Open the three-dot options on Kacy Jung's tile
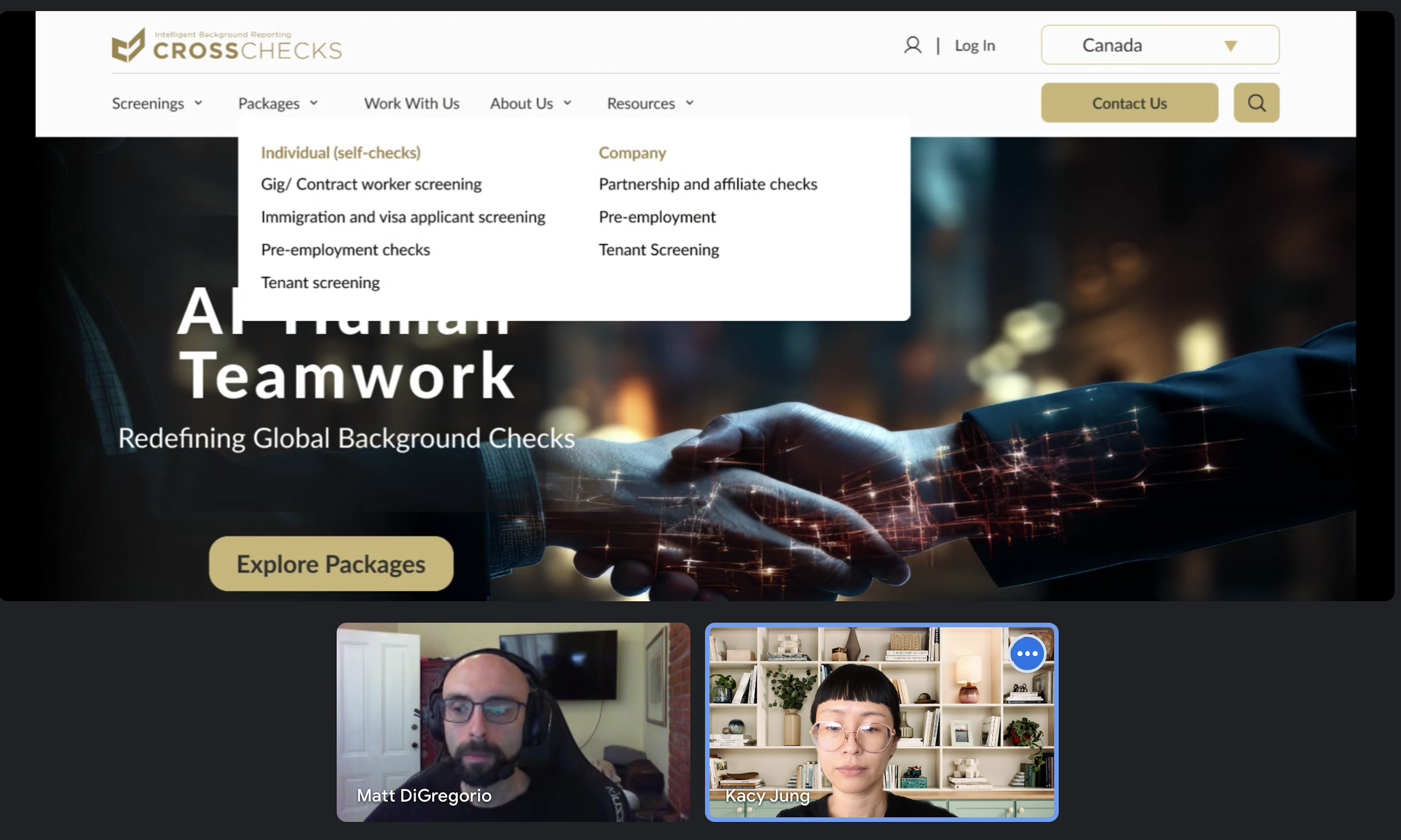Image resolution: width=1401 pixels, height=840 pixels. coord(1027,654)
